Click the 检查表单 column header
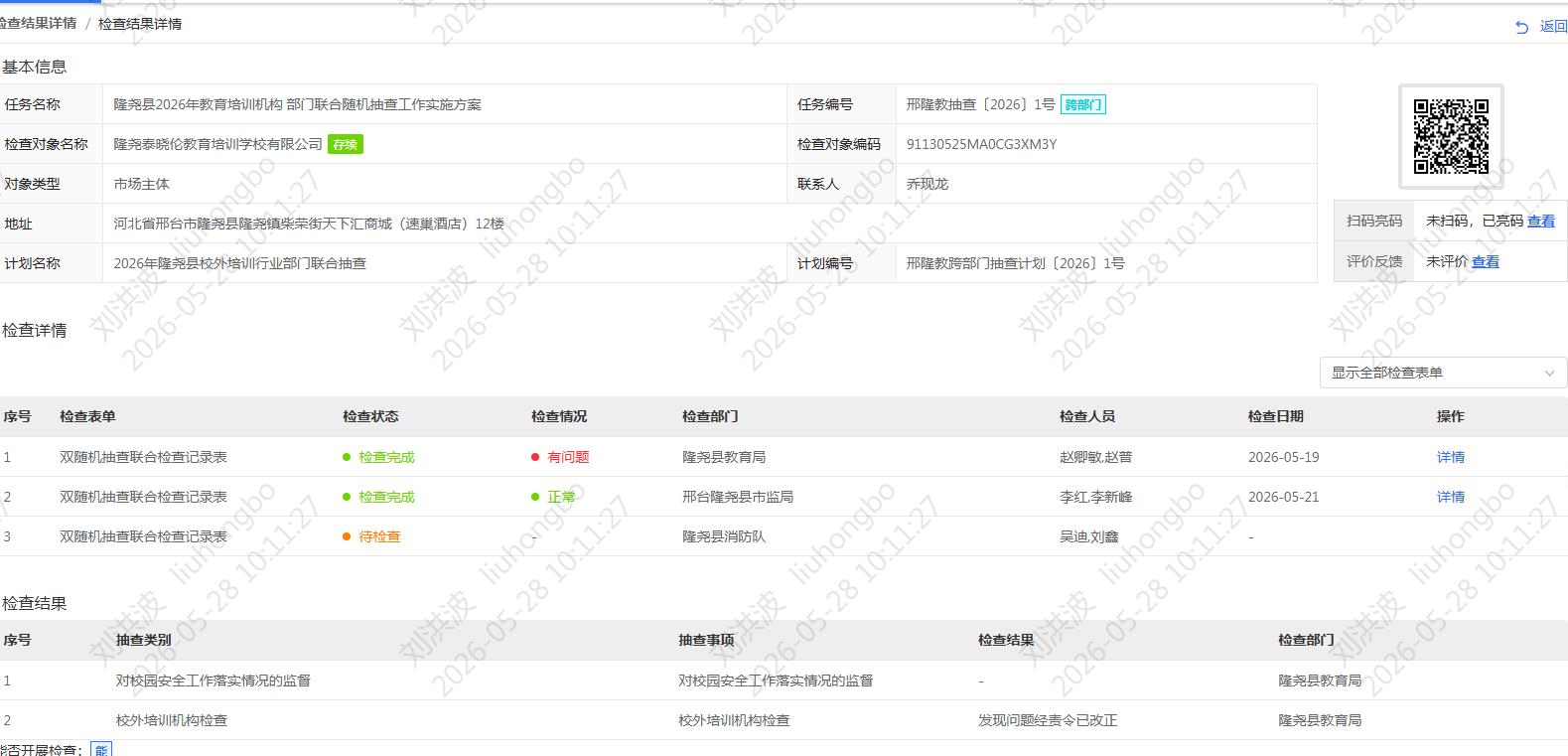Image resolution: width=1568 pixels, height=756 pixels. [x=87, y=416]
